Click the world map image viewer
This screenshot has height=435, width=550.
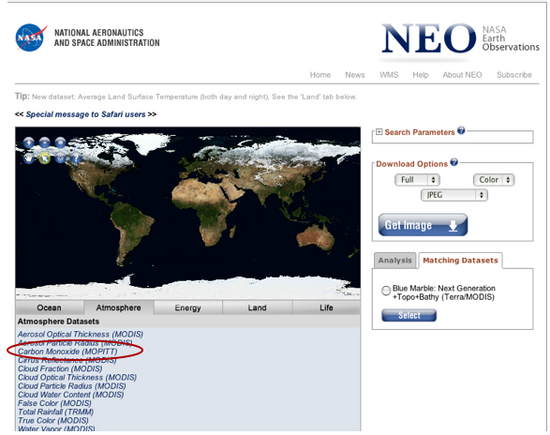coord(188,213)
